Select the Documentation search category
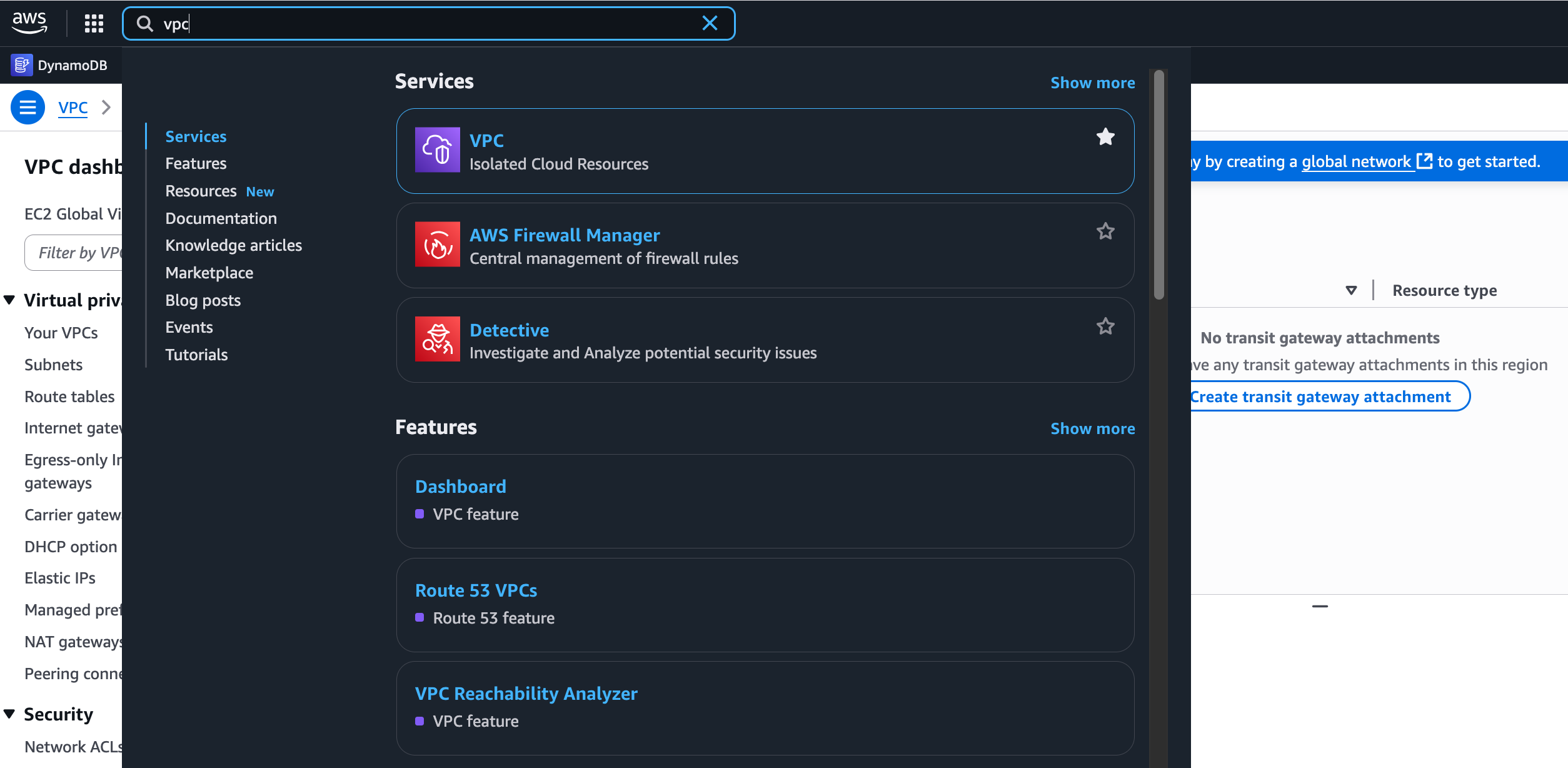The height and width of the screenshot is (768, 1568). [x=221, y=218]
